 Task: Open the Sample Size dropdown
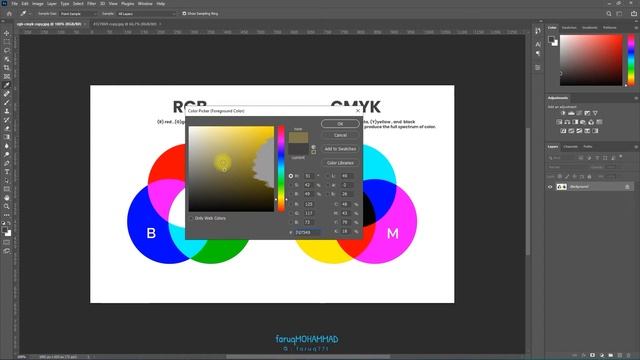click(79, 13)
